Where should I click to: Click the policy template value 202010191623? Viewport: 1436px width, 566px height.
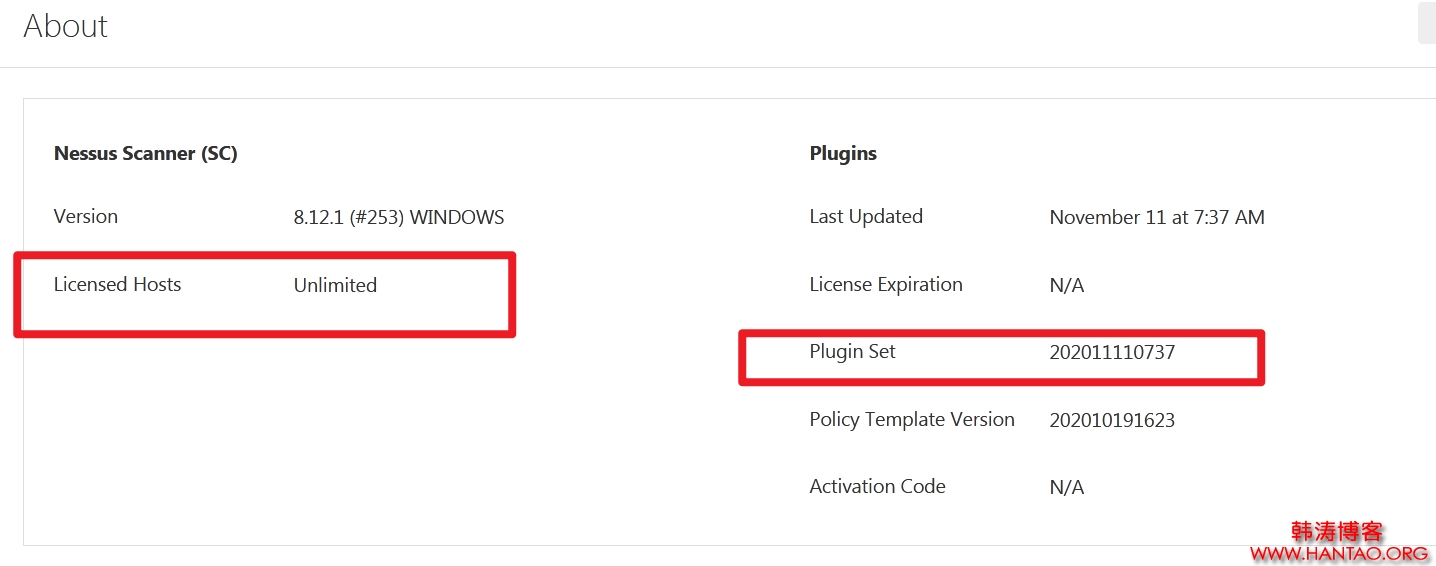pos(1112,421)
